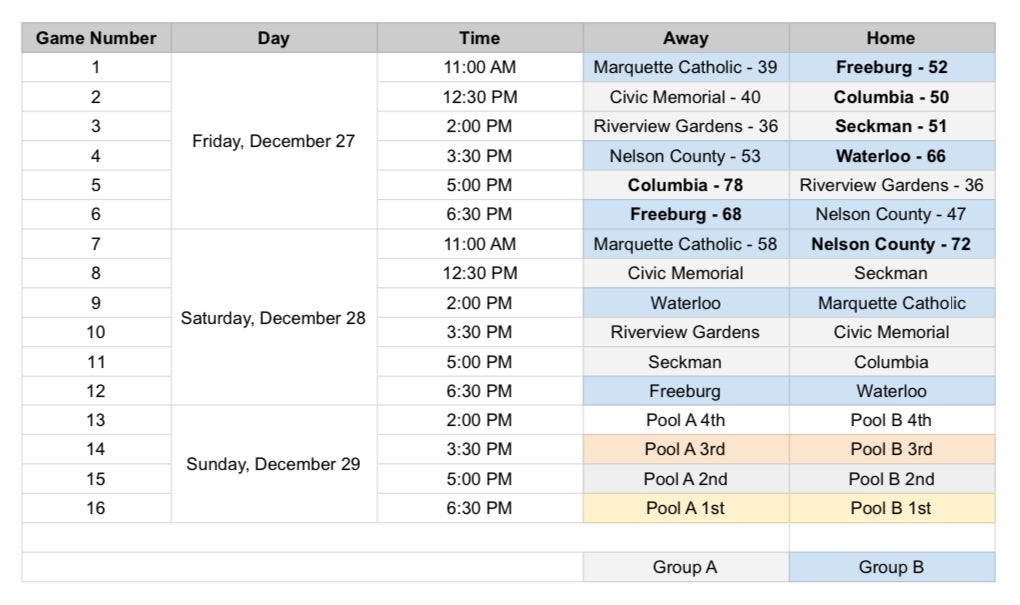Click the Waterloo - 66 score cell
This screenshot has height=605, width=1020.
coord(891,156)
